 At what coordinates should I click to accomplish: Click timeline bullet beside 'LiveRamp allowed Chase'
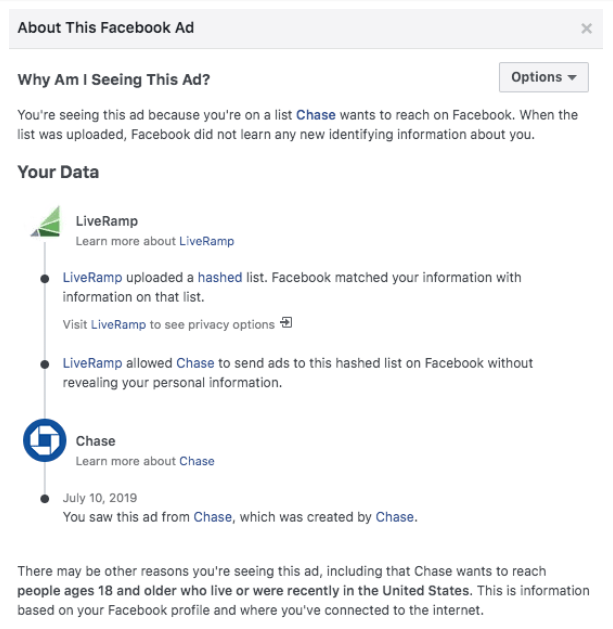coord(44,363)
